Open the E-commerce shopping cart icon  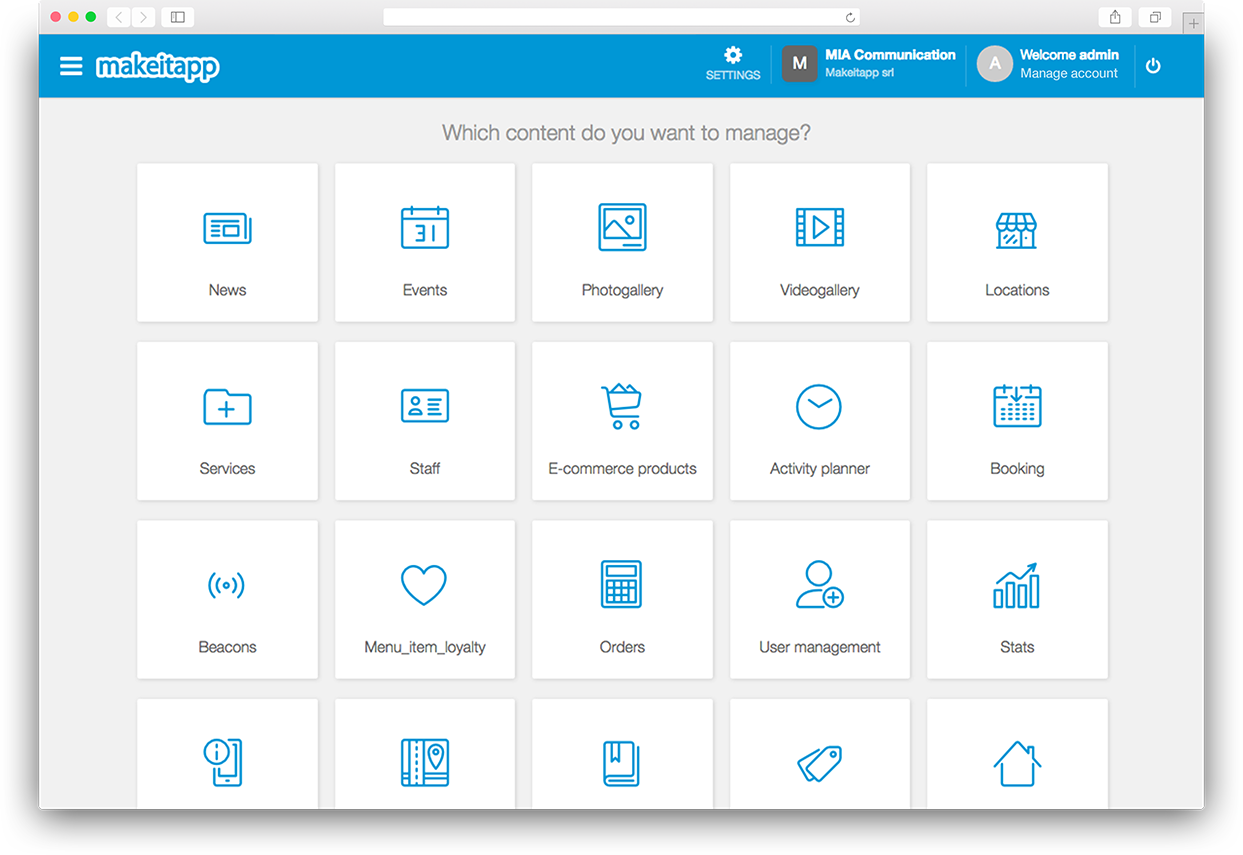622,406
